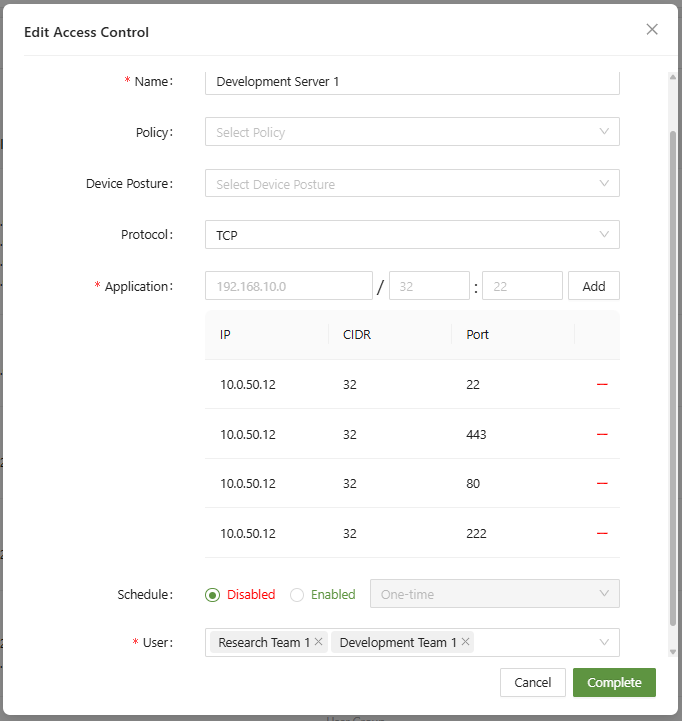
Task: Delete the port 222 application entry
Action: click(602, 533)
